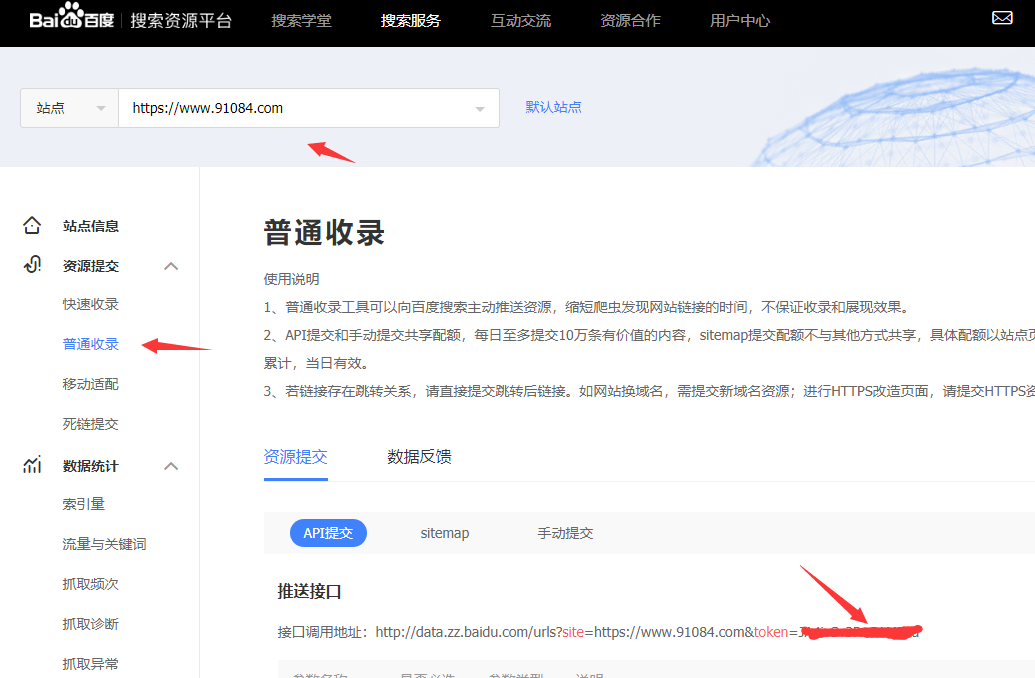Expand the site URL dropdown arrow

point(480,109)
